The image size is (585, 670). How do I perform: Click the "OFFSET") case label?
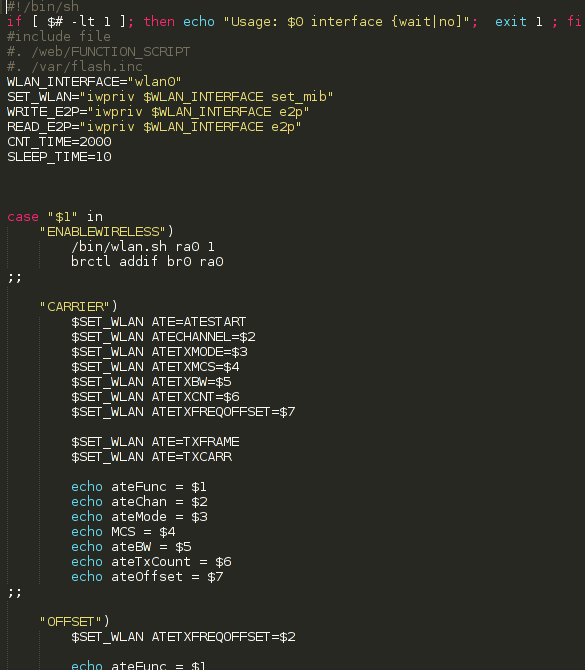pyautogui.click(x=74, y=622)
